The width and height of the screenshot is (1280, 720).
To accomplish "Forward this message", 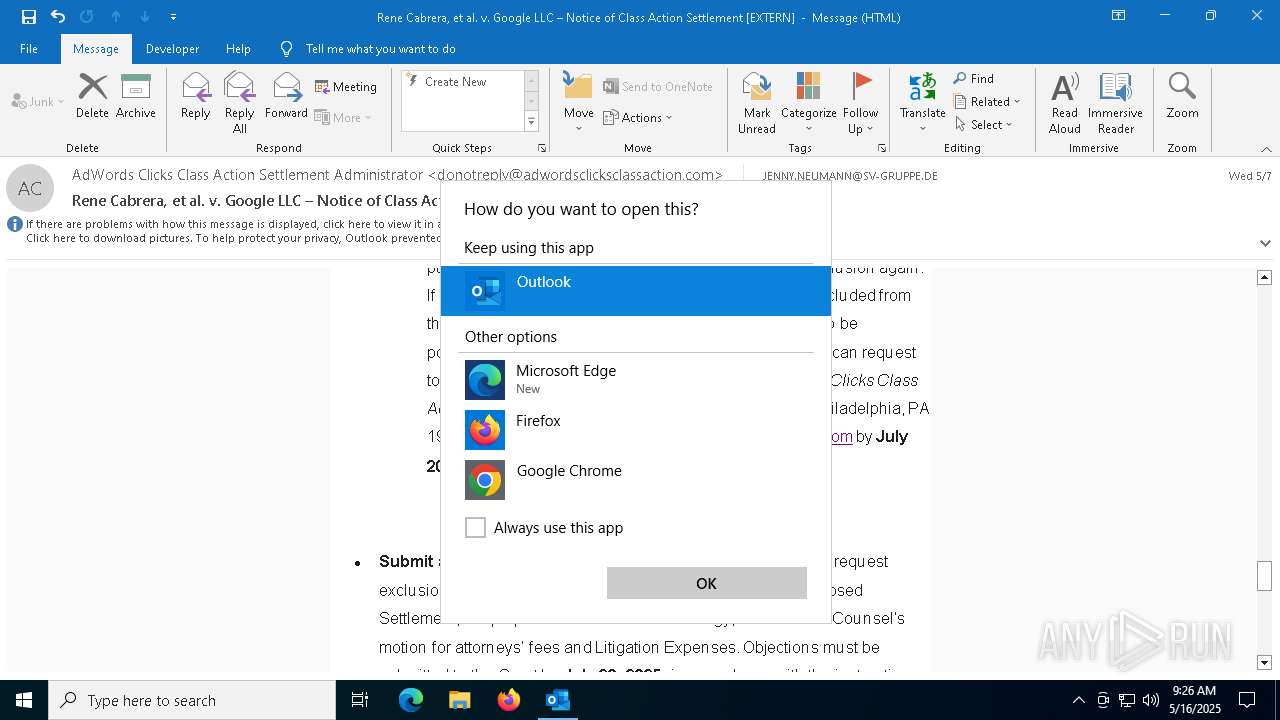I will point(286,96).
